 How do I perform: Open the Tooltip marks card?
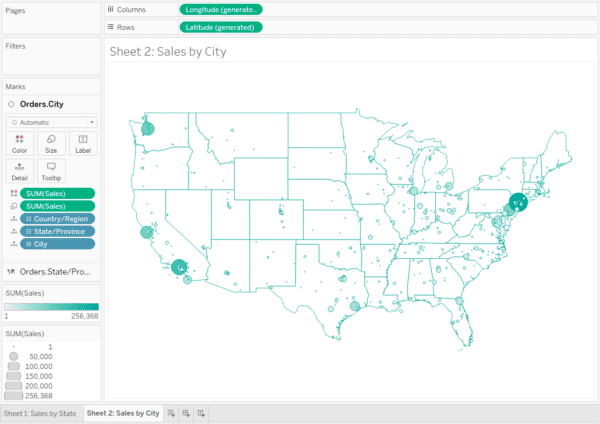pos(51,171)
